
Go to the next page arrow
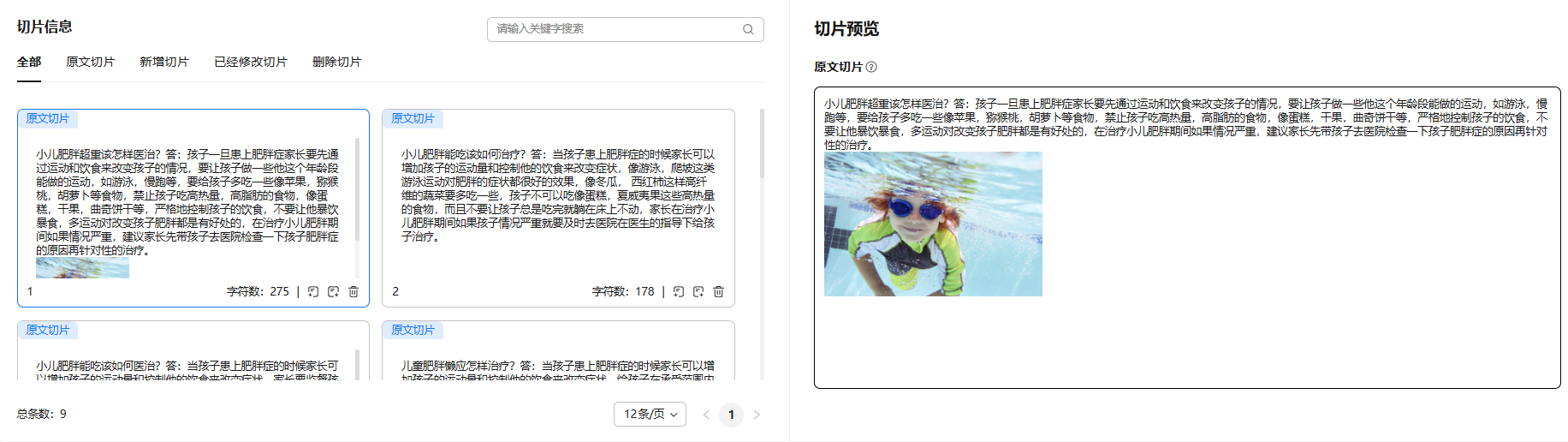pos(757,415)
